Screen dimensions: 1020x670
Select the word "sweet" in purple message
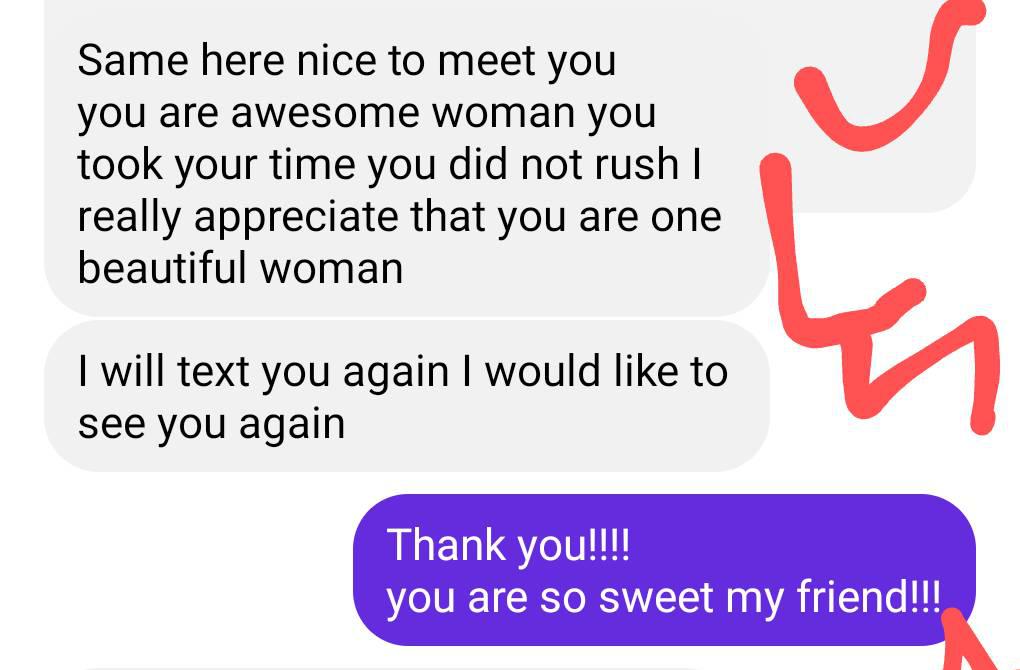(656, 597)
